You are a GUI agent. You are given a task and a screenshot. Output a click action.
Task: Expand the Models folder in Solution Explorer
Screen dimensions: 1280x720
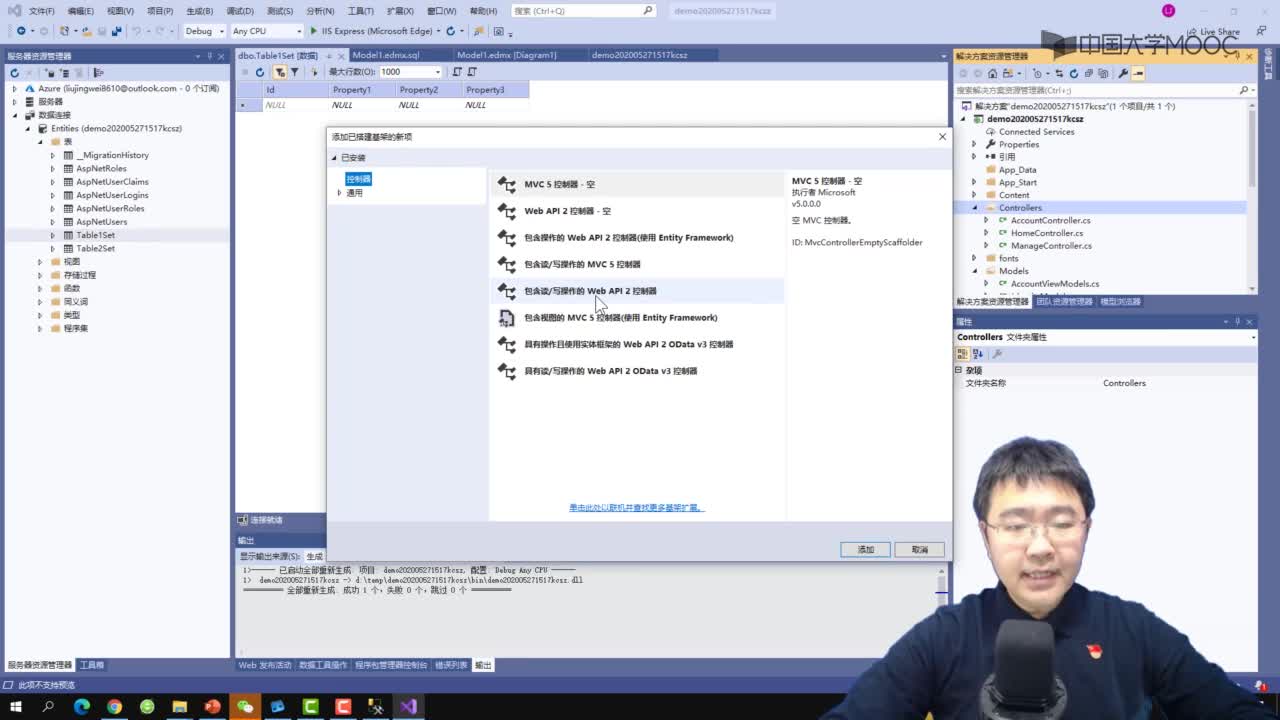[974, 271]
